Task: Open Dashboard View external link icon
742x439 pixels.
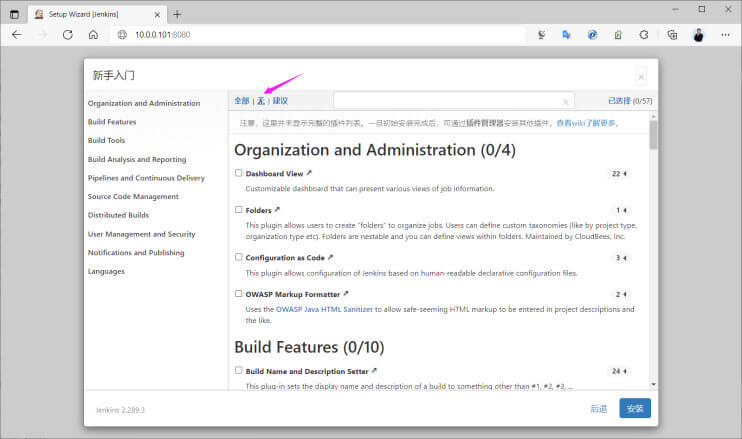Action: tap(309, 173)
